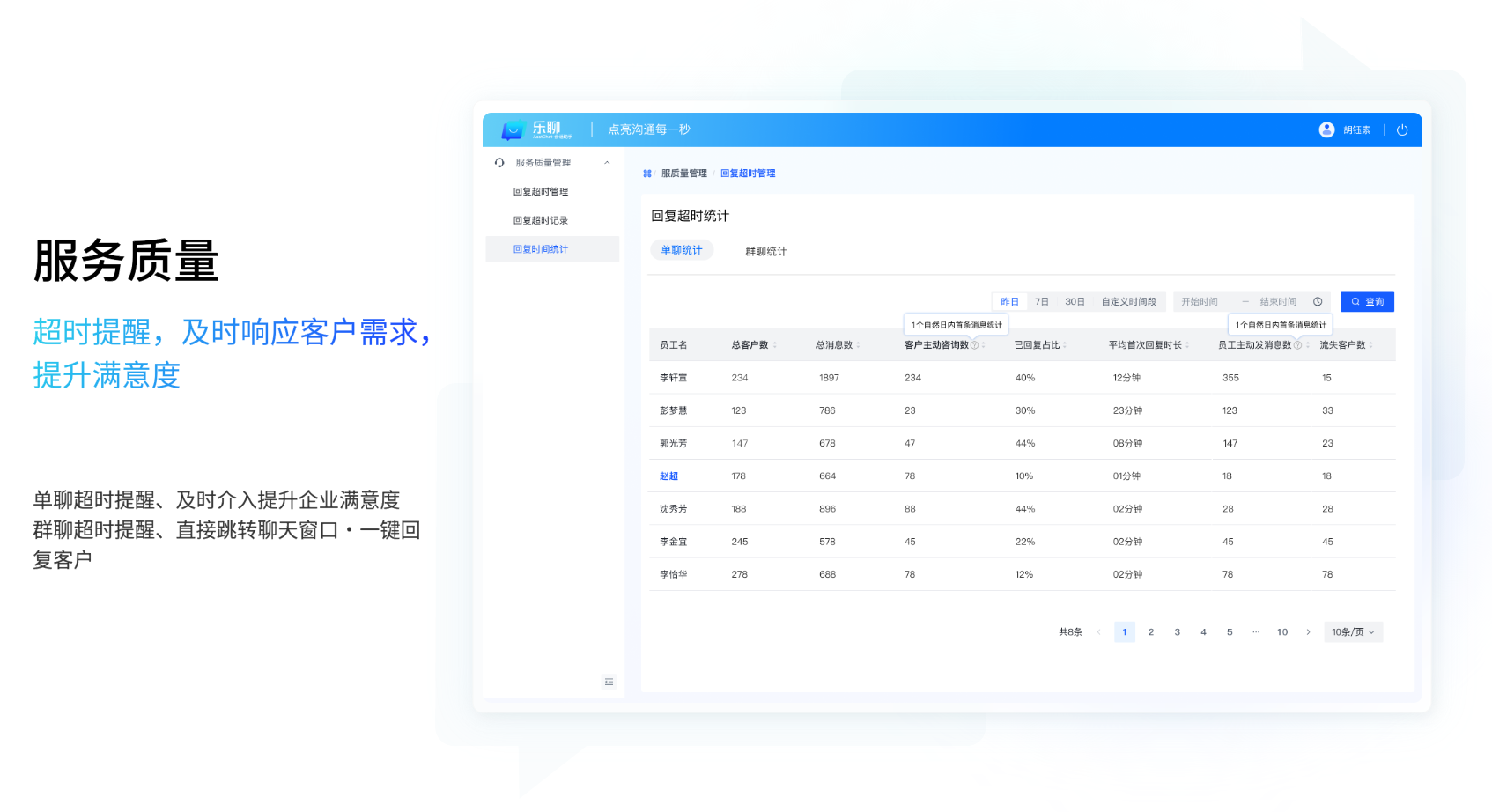The image size is (1492, 812).
Task: Go to 服质量管理 breadcrumb
Action: (x=684, y=173)
